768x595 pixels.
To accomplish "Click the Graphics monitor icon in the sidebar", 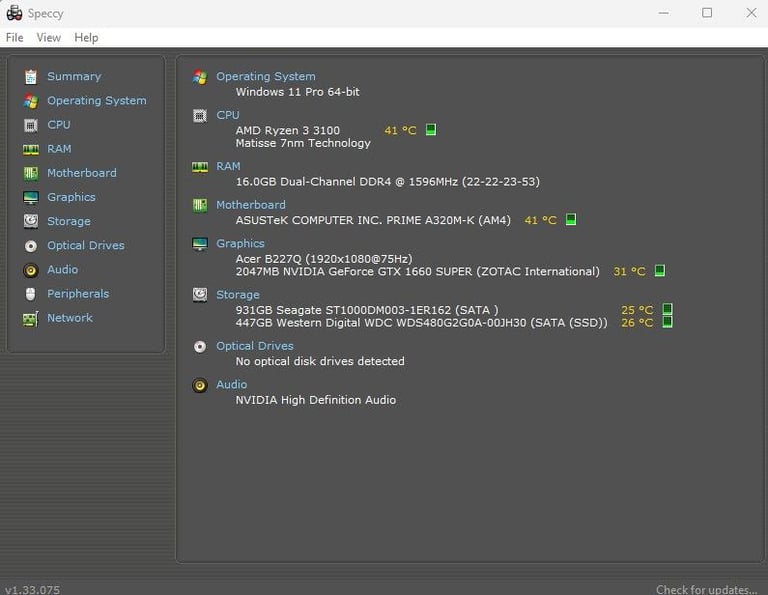I will pos(31,197).
